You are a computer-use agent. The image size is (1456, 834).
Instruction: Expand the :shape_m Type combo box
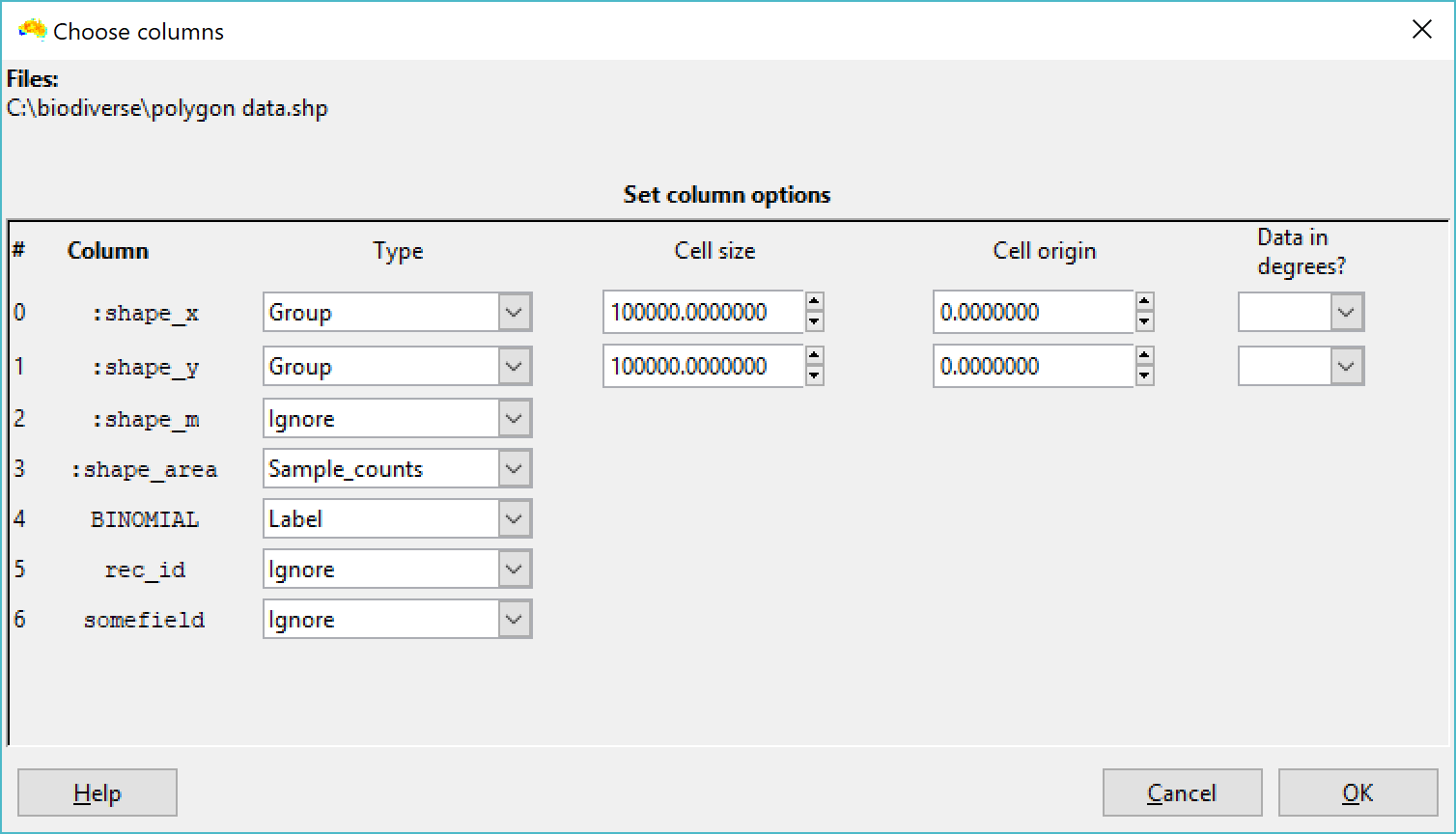point(514,419)
